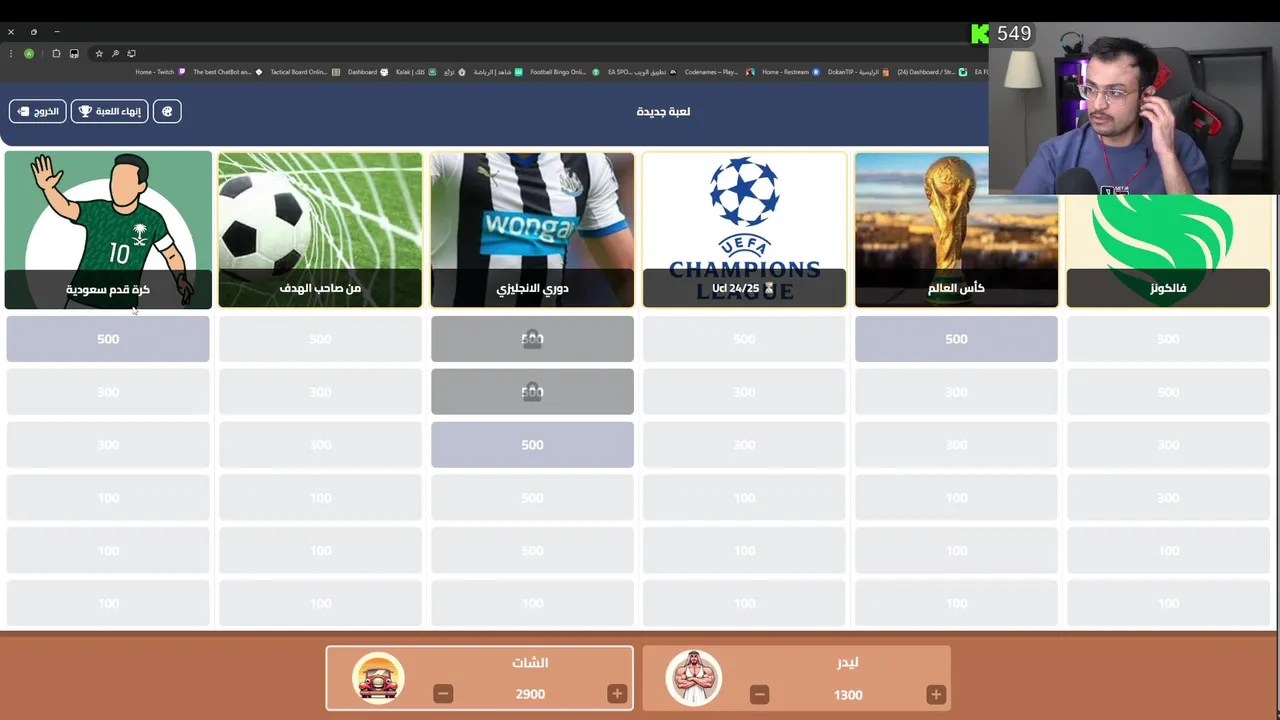Image resolution: width=1280 pixels, height=720 pixels.
Task: Open Tactical Board Online bookmark
Action: click(305, 72)
